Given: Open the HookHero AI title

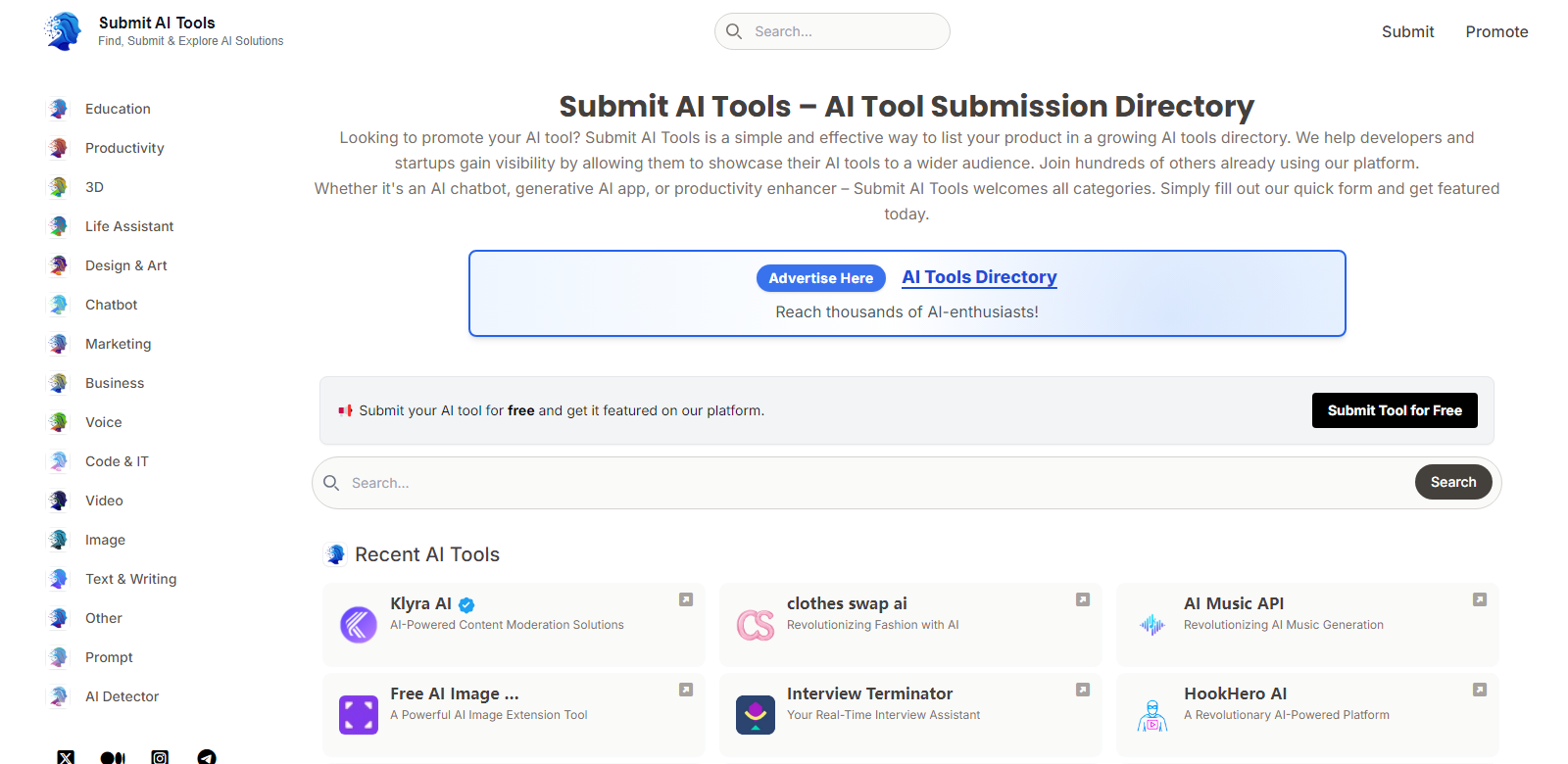Looking at the screenshot, I should 1235,693.
